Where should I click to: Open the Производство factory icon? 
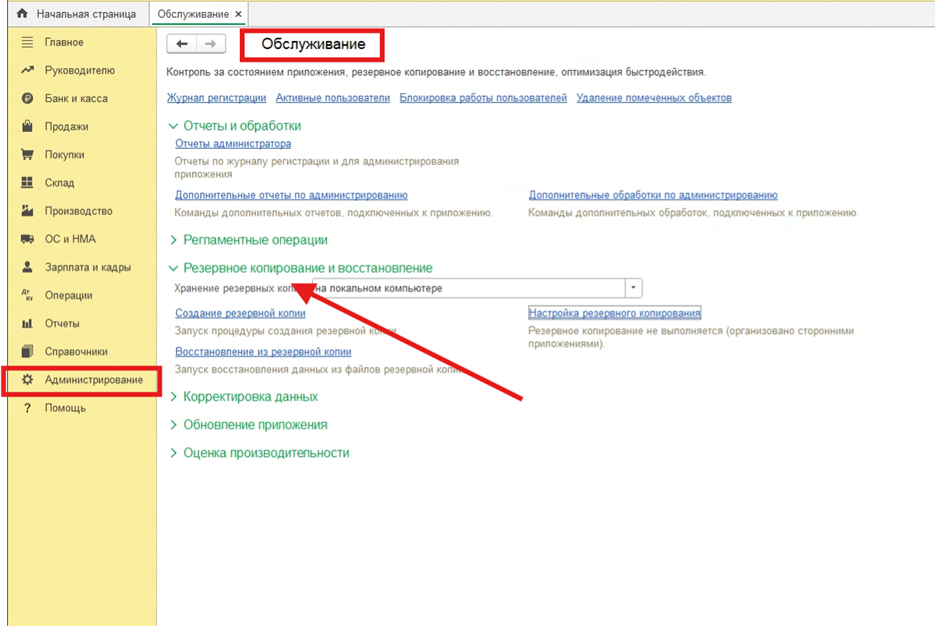[x=27, y=211]
